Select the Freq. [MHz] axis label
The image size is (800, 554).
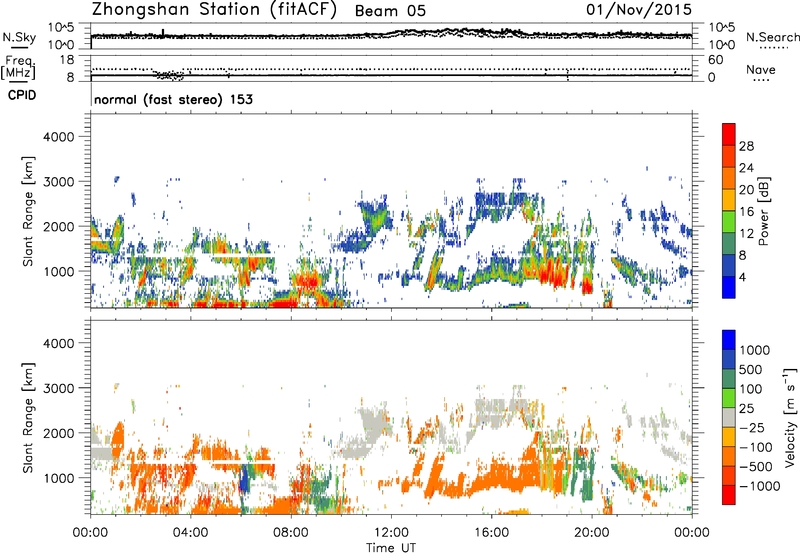point(19,68)
